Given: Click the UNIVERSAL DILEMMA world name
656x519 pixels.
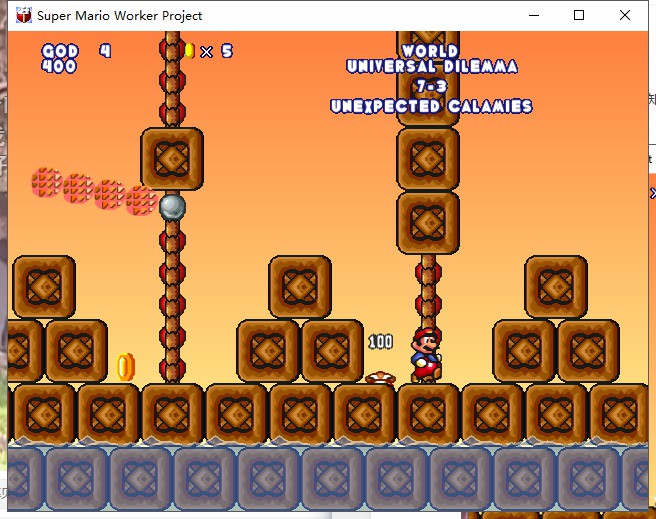Looking at the screenshot, I should (x=432, y=66).
